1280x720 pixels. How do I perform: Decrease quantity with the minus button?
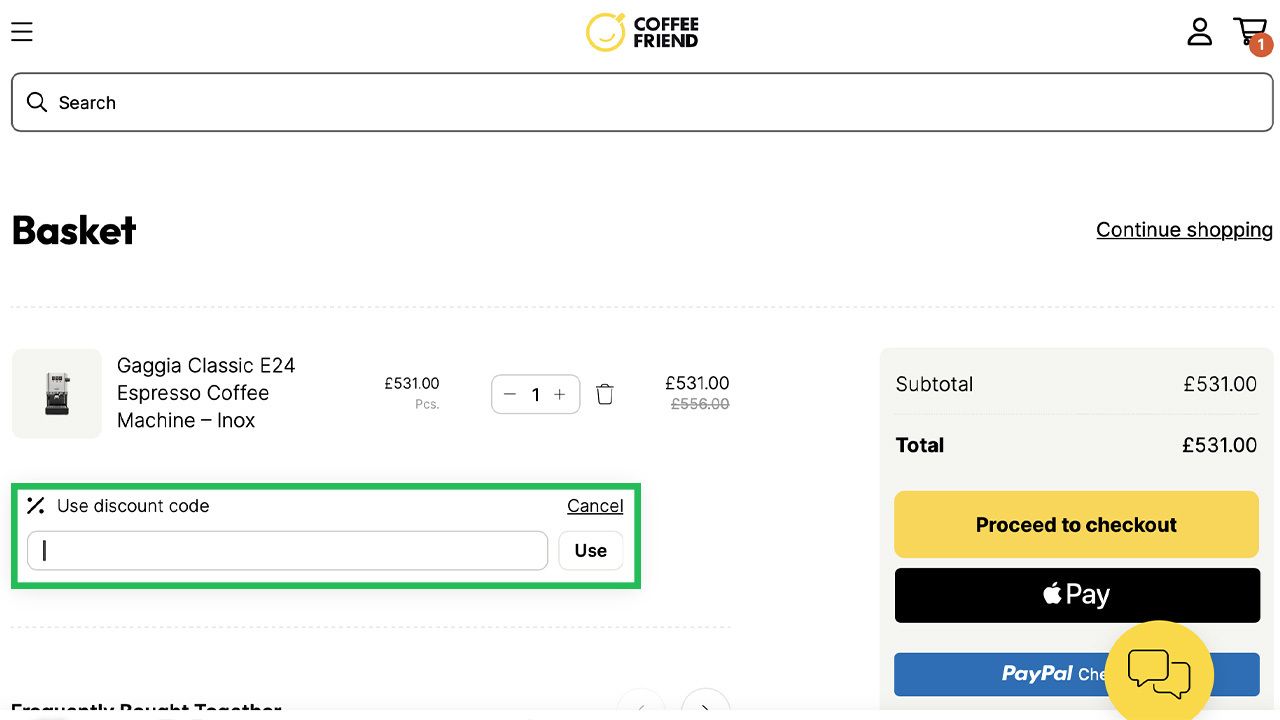(x=510, y=395)
